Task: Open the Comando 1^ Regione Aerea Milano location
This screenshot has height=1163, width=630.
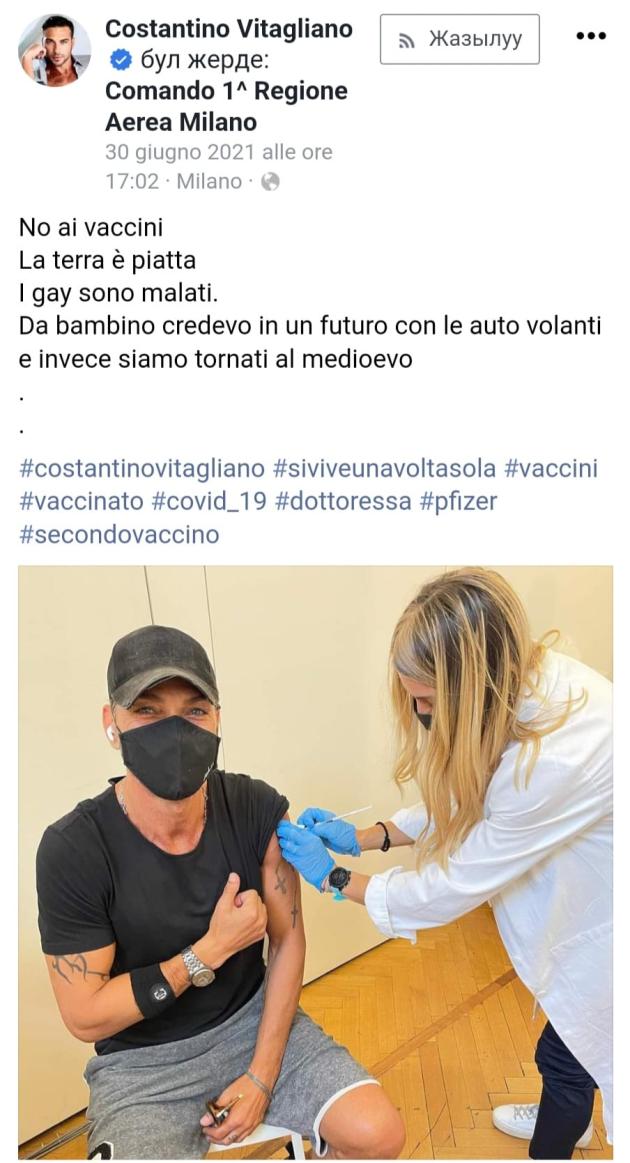Action: (226, 106)
